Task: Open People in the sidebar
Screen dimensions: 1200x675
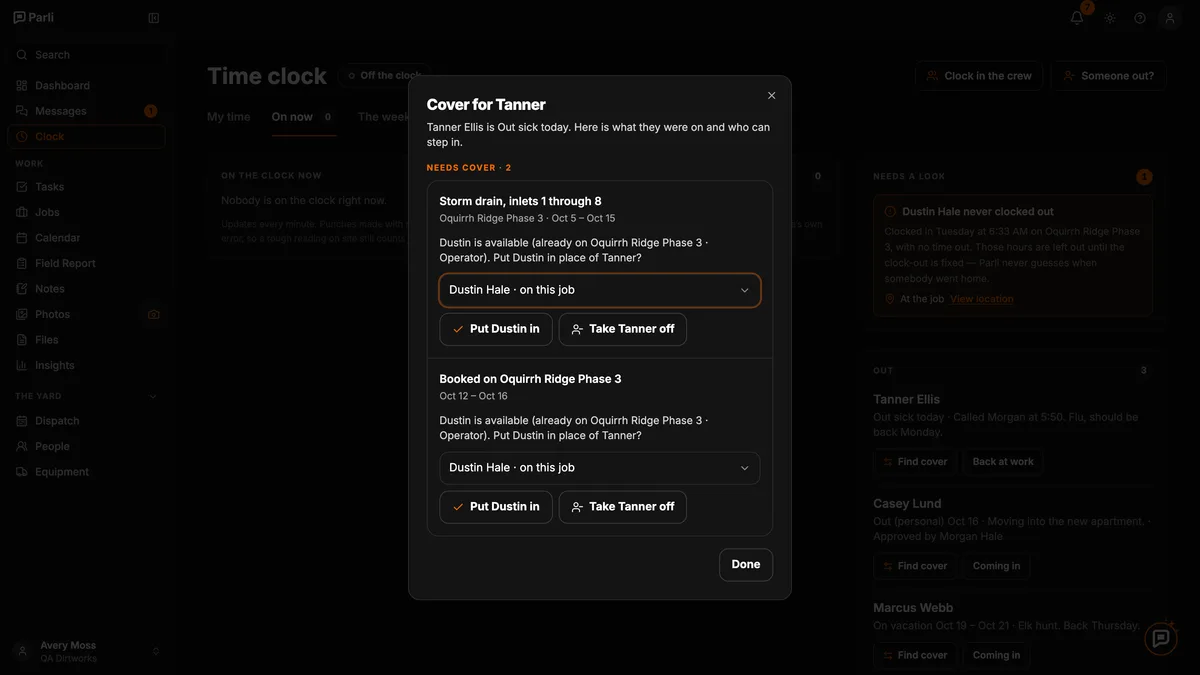Action: [86, 446]
